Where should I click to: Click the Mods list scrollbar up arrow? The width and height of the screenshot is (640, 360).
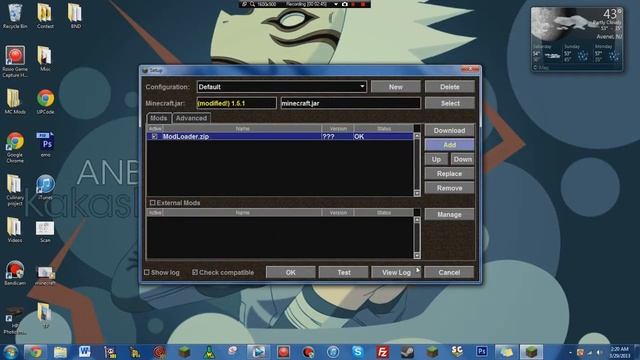[417, 136]
